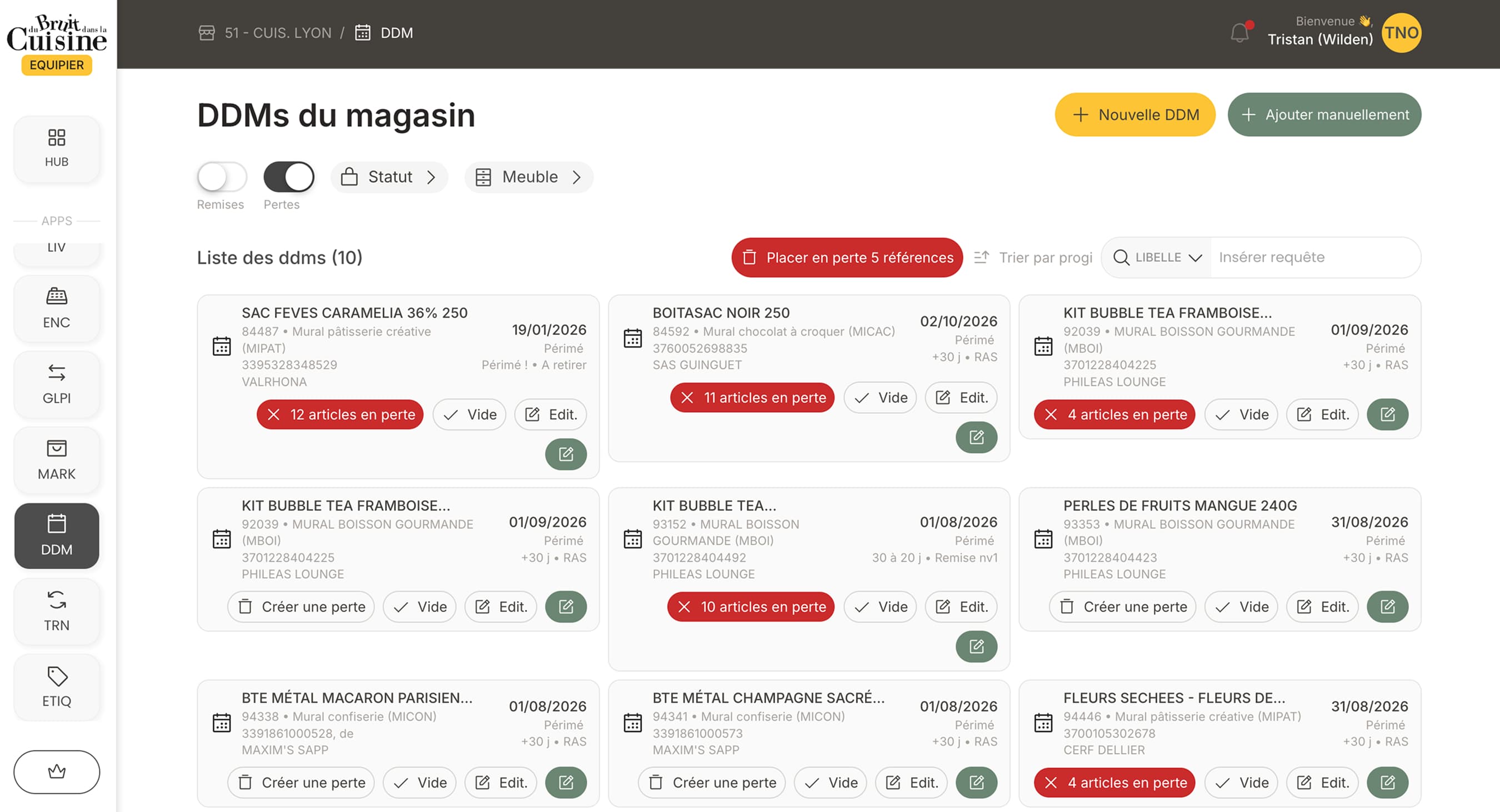Viewport: 1500px width, 812px height.
Task: Open the notifications bell
Action: click(x=1241, y=32)
